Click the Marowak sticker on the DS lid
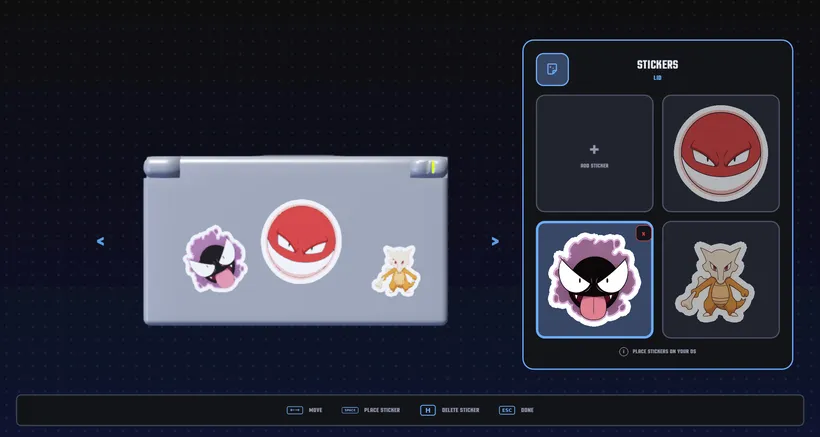 tap(397, 270)
